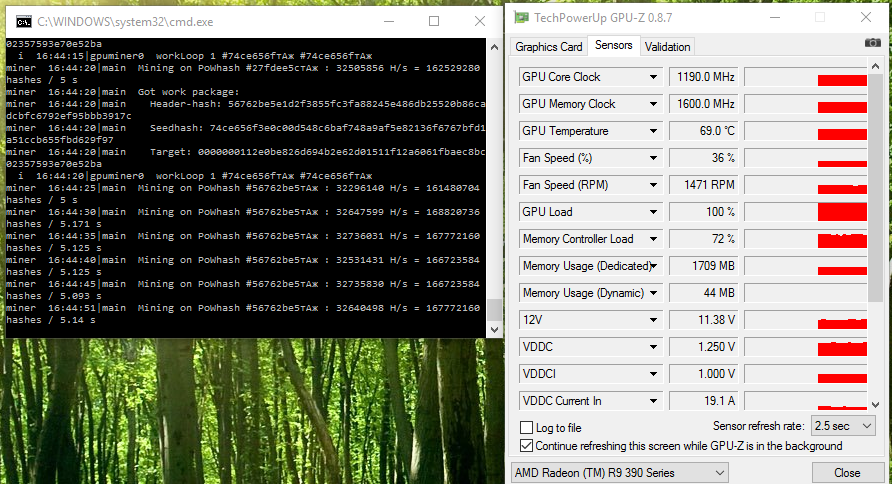This screenshot has width=892, height=484.
Task: Expand the GPU Core Clock sensor dropdown
Action: (x=652, y=77)
